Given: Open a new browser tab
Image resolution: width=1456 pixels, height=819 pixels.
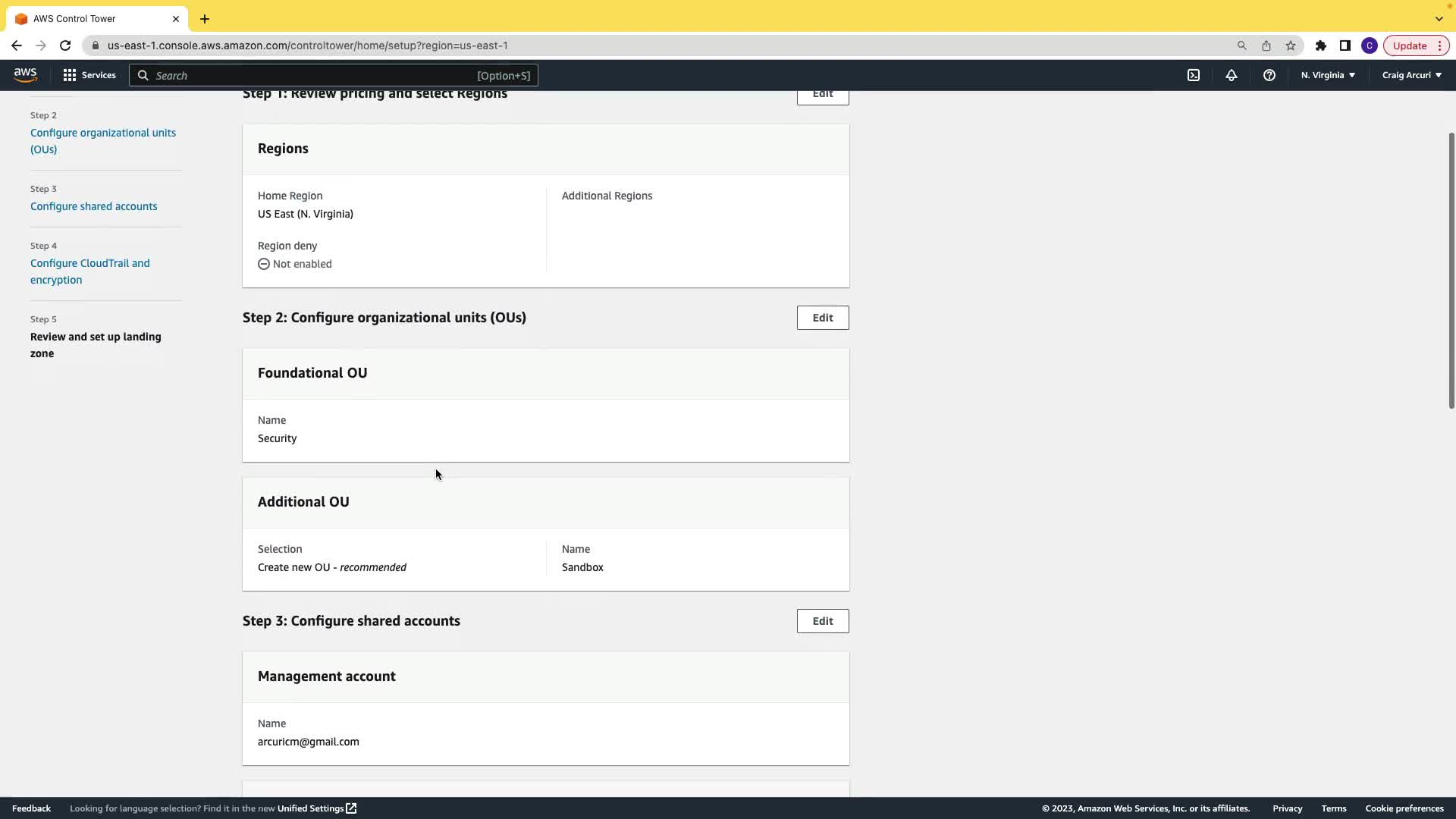Looking at the screenshot, I should (x=205, y=19).
